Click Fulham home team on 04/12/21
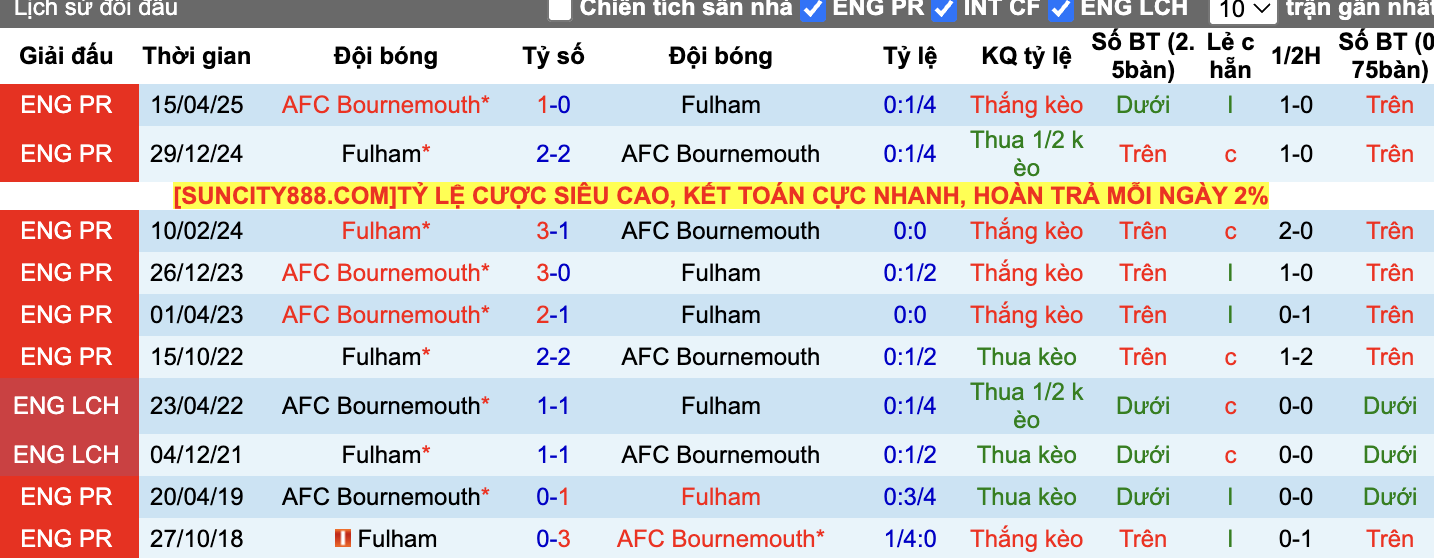 point(386,455)
